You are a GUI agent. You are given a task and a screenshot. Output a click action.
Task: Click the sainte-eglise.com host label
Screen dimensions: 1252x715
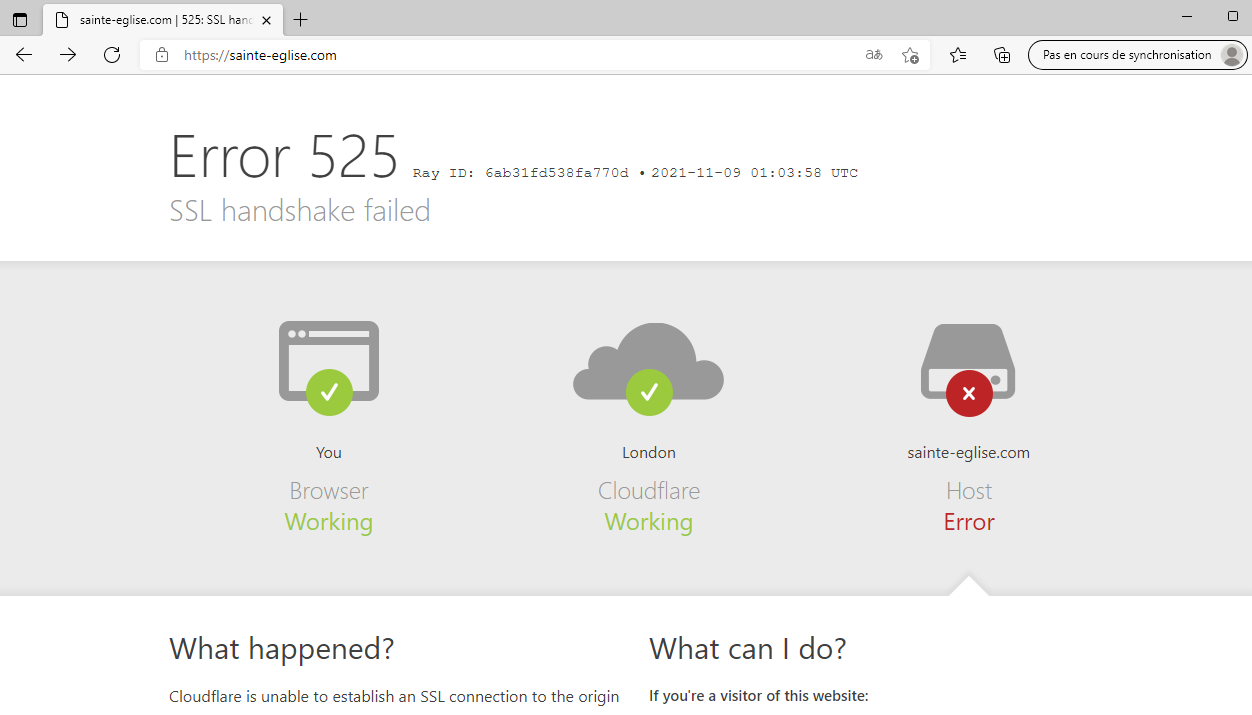[x=968, y=452]
